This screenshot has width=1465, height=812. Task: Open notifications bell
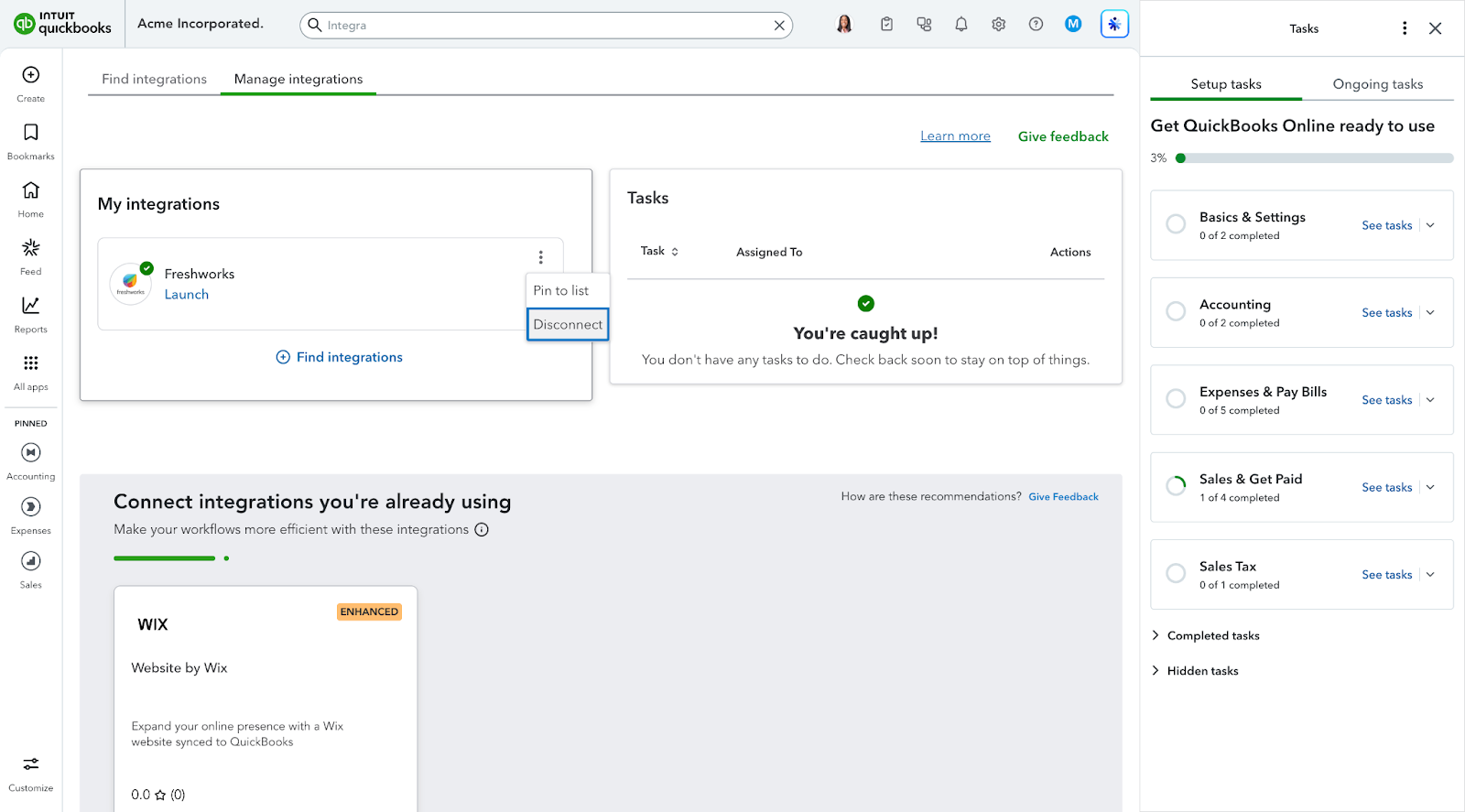click(961, 25)
